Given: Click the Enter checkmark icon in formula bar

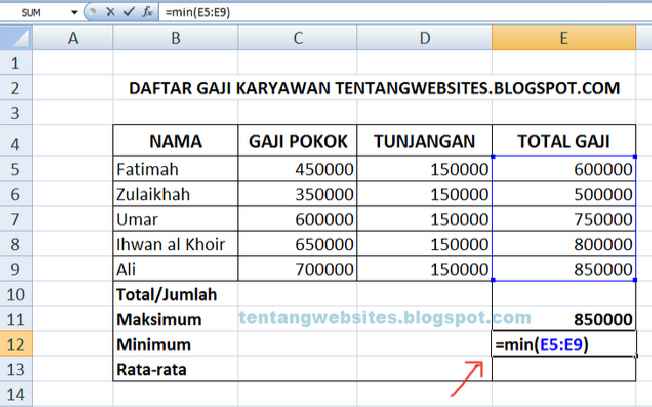Looking at the screenshot, I should point(129,12).
